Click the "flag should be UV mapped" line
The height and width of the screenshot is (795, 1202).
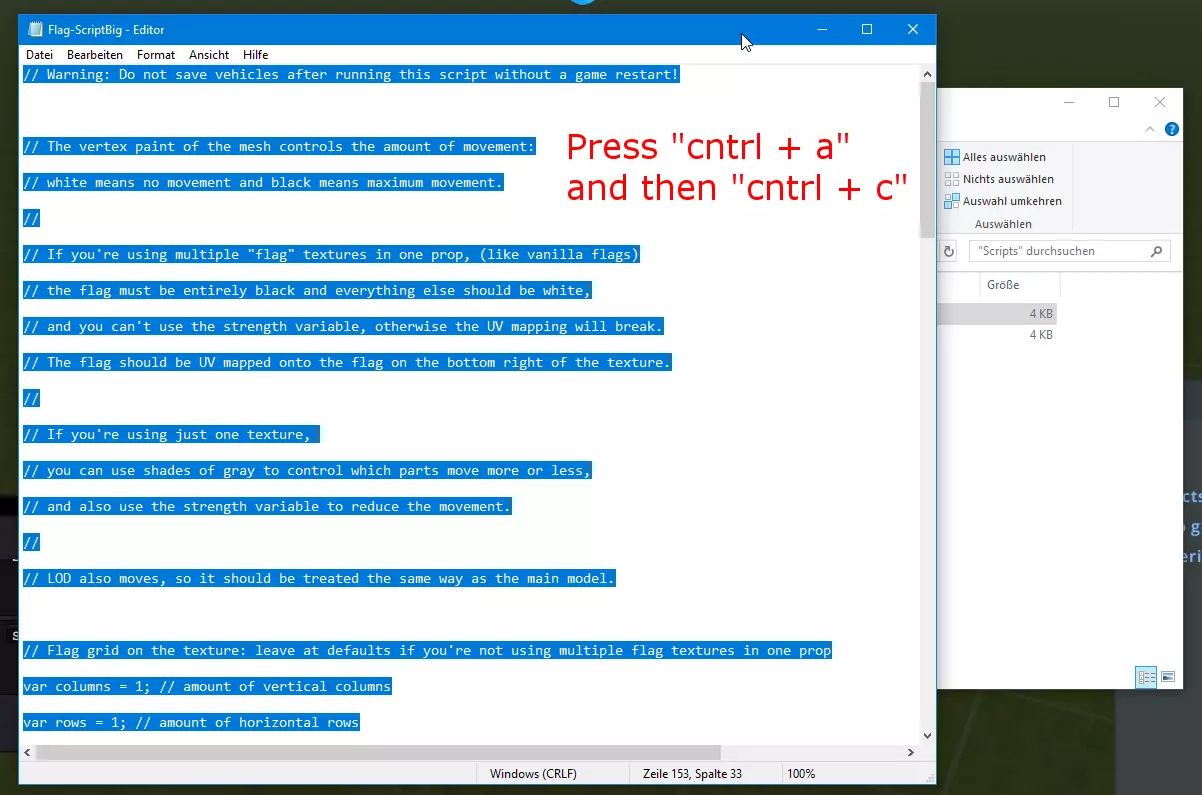point(347,362)
